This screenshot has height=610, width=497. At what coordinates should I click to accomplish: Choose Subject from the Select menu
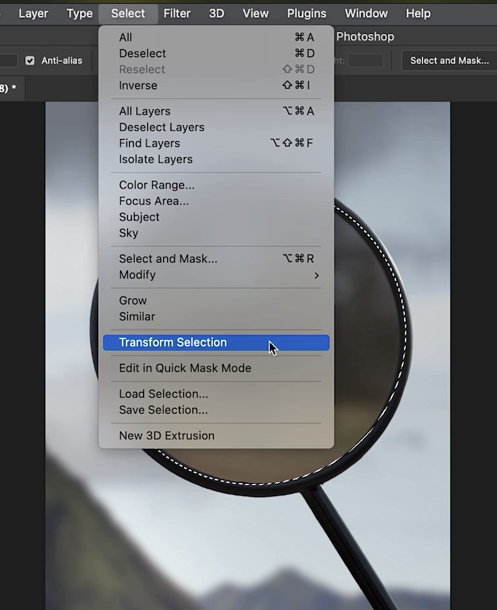click(x=216, y=217)
